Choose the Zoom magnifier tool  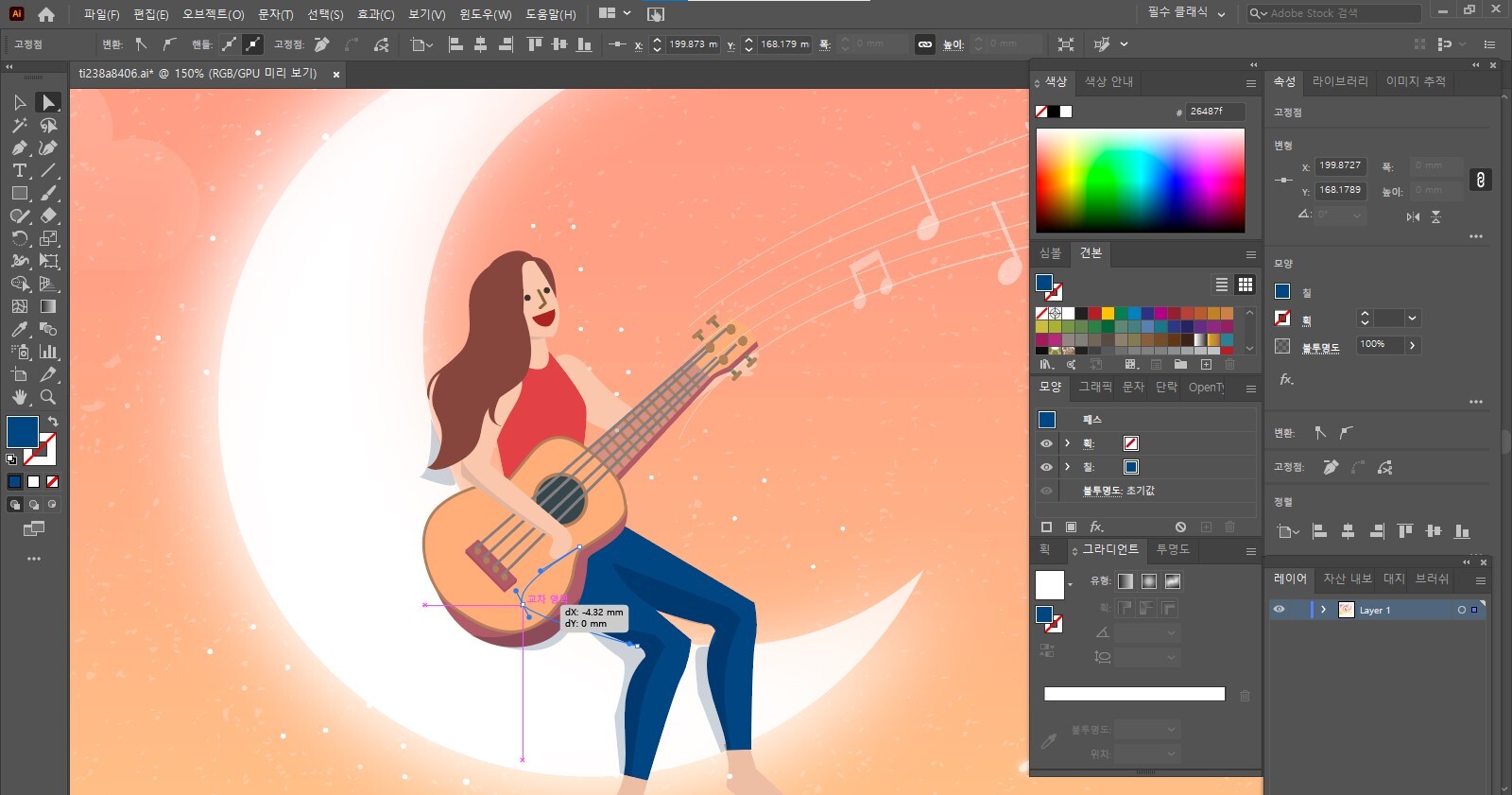point(48,397)
